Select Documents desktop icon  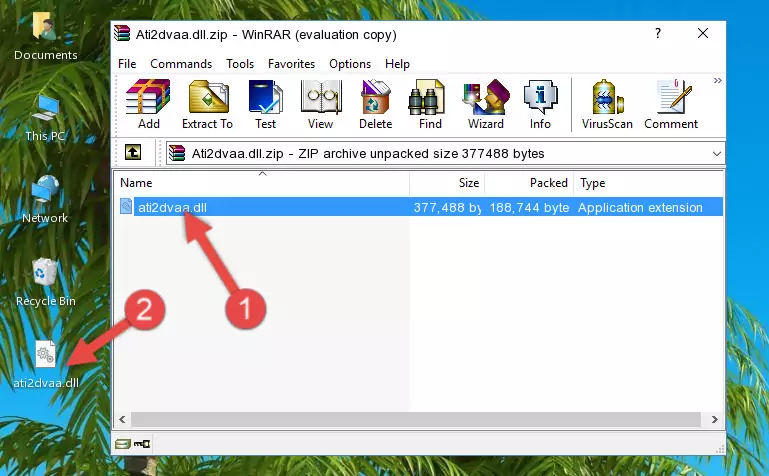(45, 37)
